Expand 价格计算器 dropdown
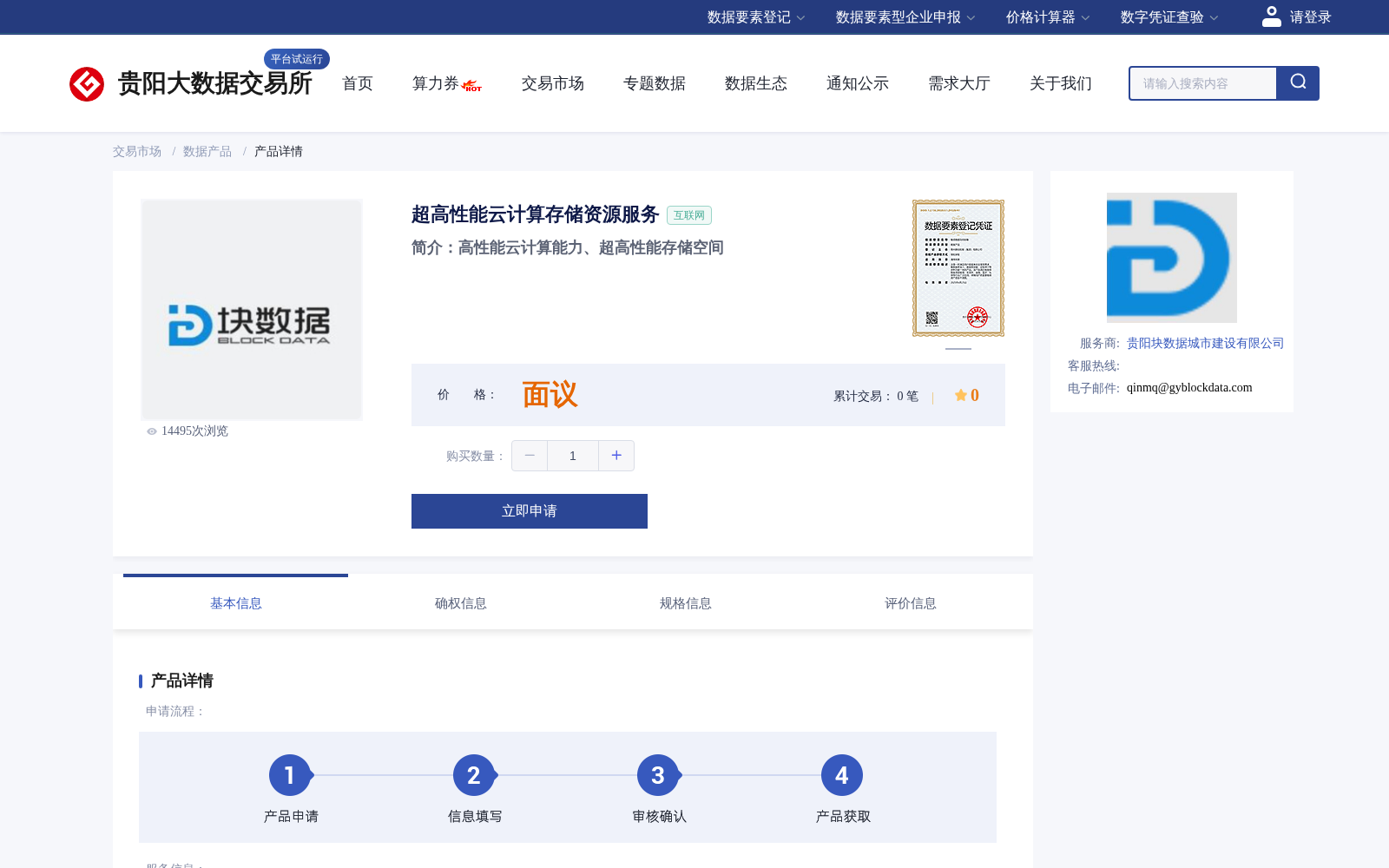 [1048, 17]
